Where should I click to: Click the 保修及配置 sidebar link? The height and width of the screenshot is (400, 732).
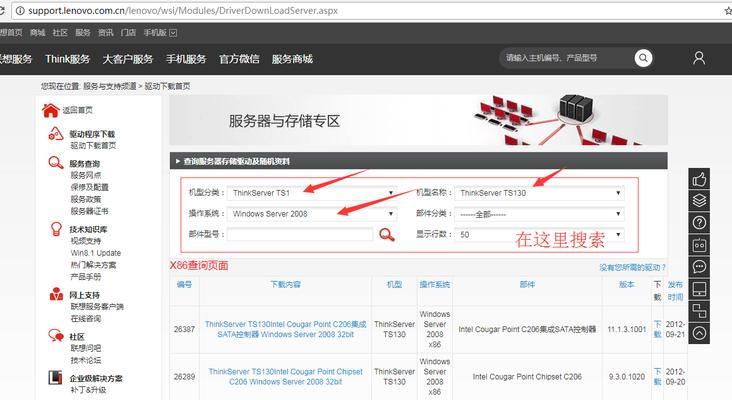[89, 187]
